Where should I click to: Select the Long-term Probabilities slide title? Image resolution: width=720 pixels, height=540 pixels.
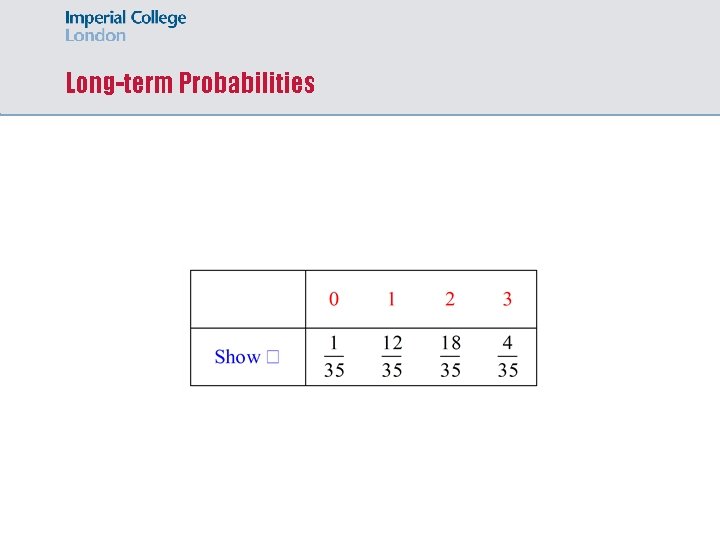190,83
